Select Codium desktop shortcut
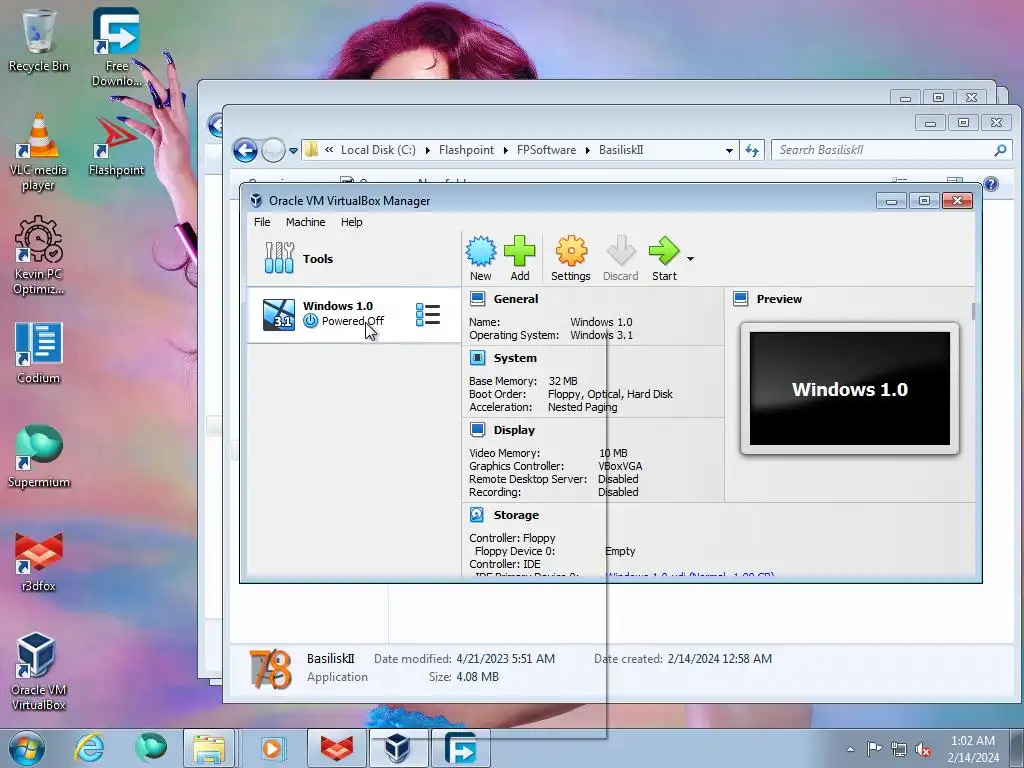 point(39,353)
